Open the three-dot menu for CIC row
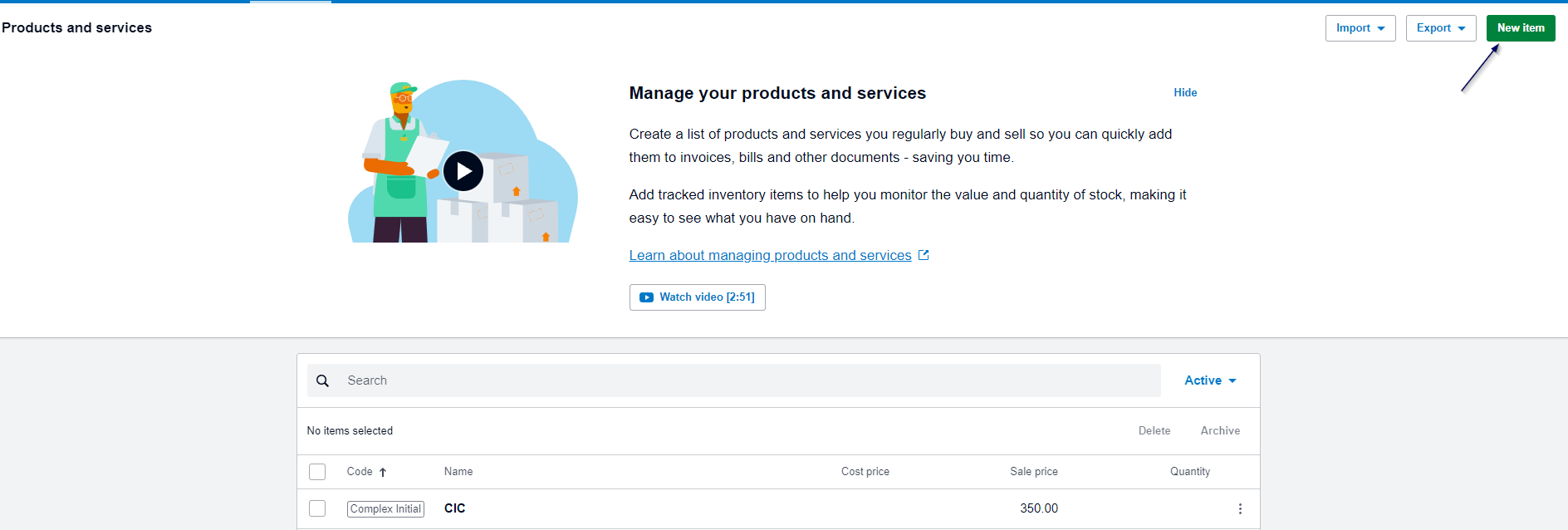The height and width of the screenshot is (530, 1568). pos(1240,508)
